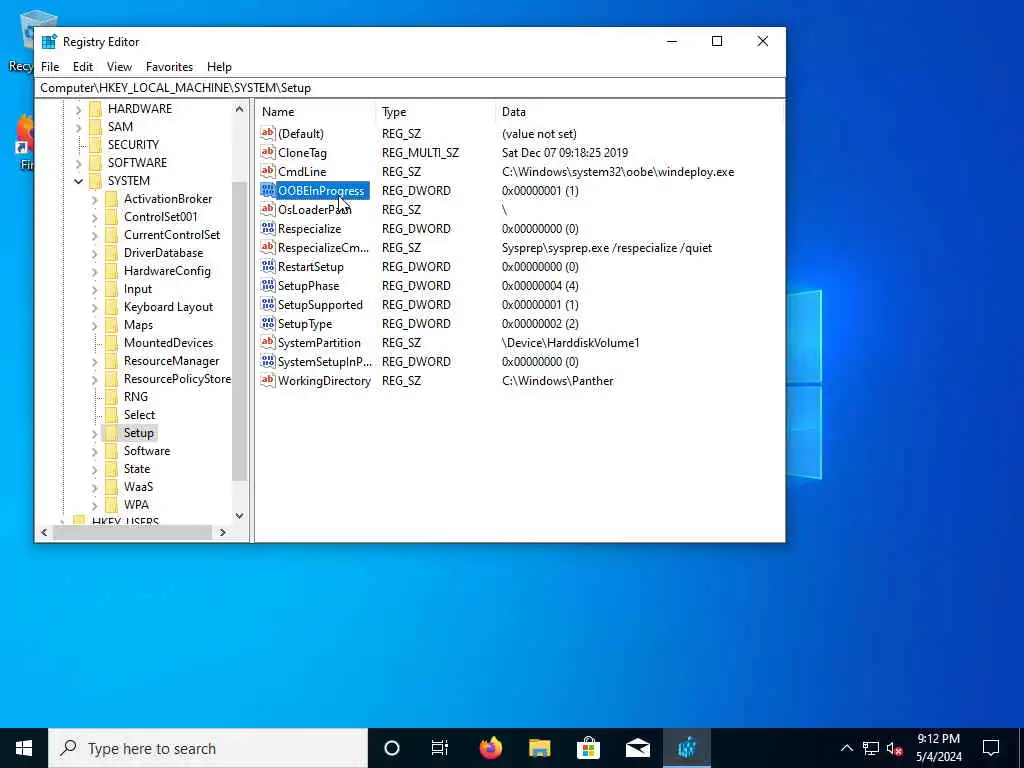
Task: Open File Explorer from the taskbar
Action: tap(539, 748)
